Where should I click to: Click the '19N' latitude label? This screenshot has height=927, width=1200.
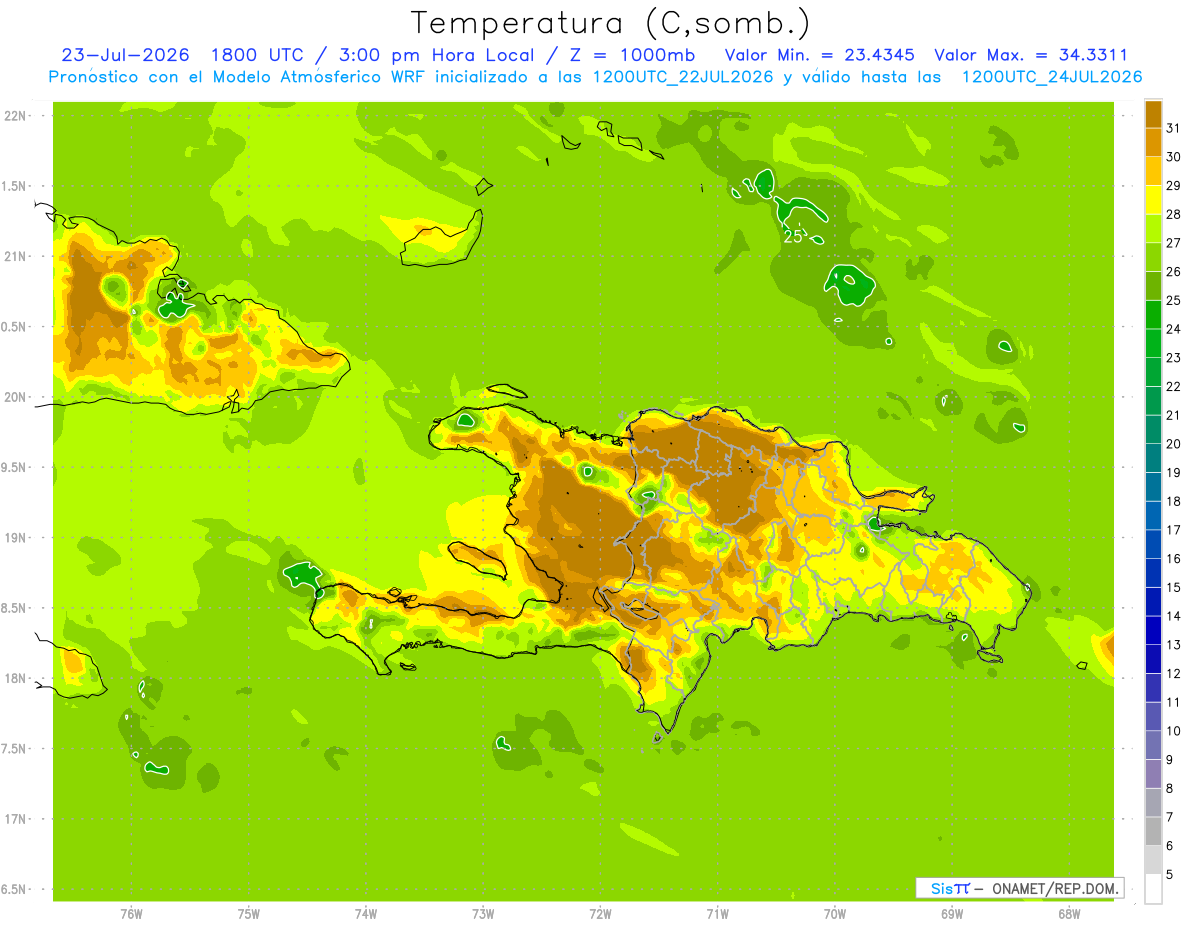tap(16, 538)
